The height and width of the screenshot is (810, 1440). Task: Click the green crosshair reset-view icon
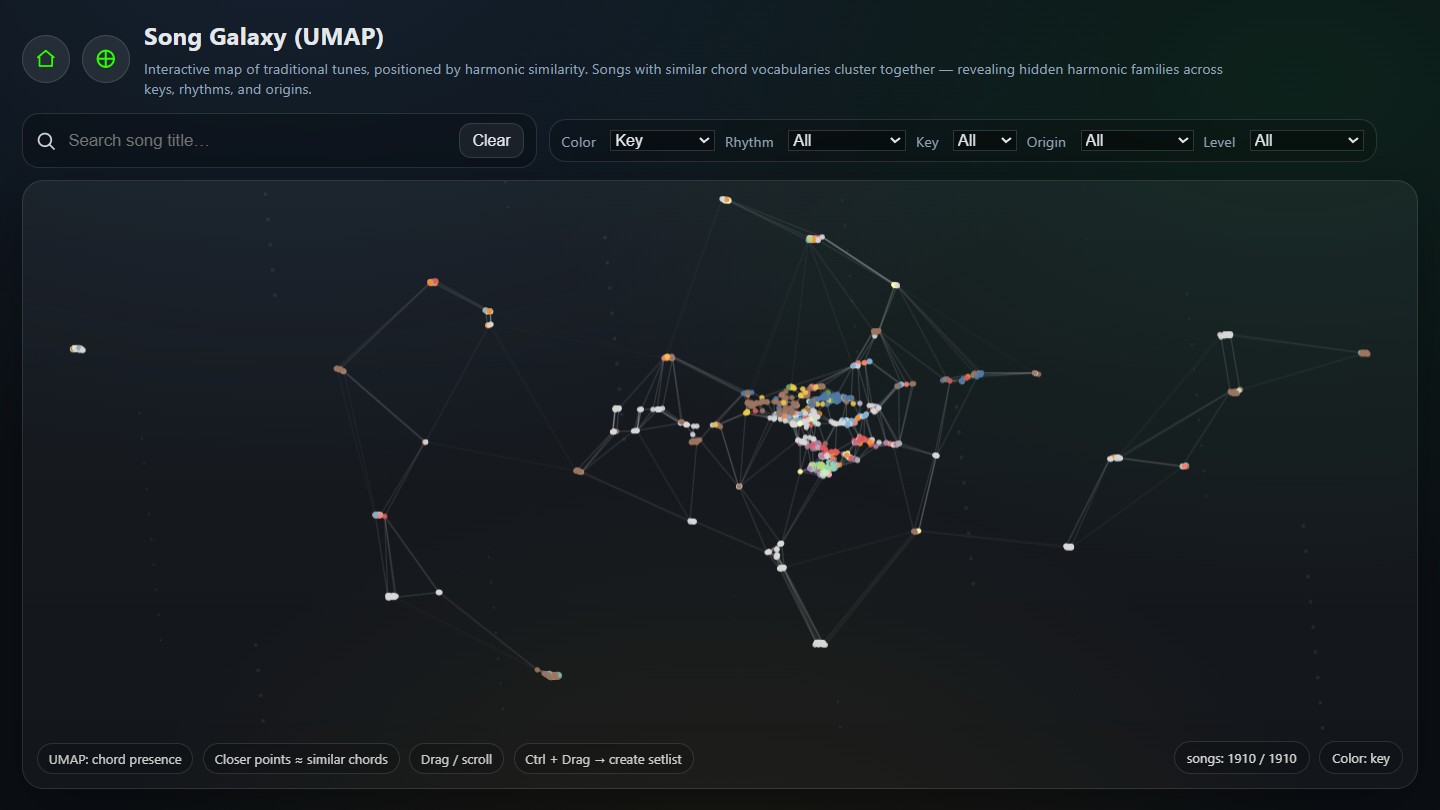[105, 58]
